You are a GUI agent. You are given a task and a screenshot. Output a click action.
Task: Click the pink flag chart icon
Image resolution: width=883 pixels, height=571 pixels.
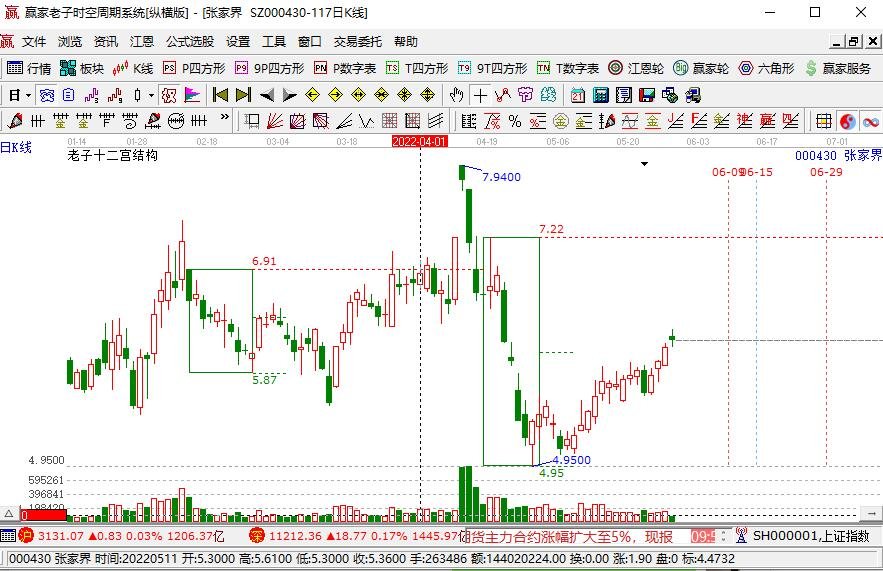pyautogui.click(x=192, y=95)
